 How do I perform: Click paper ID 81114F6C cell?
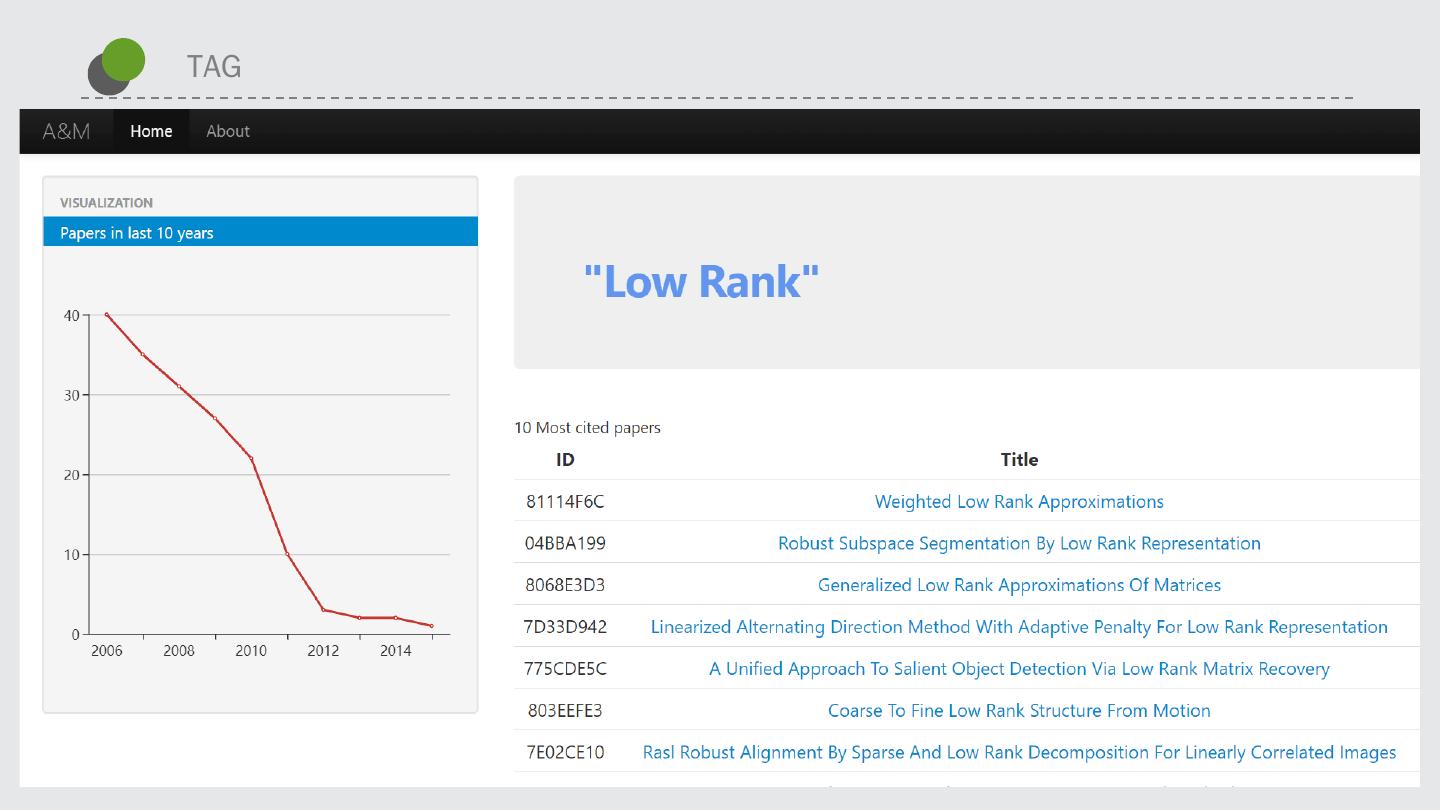click(x=565, y=502)
